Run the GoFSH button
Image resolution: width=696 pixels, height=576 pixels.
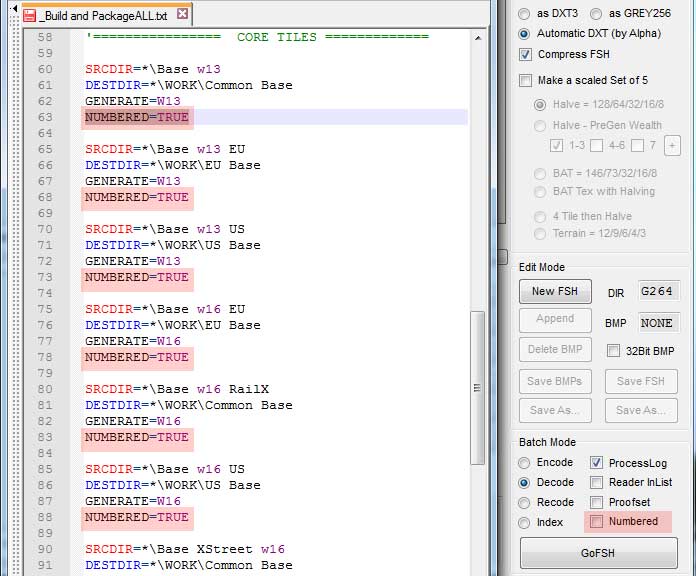[x=598, y=553]
